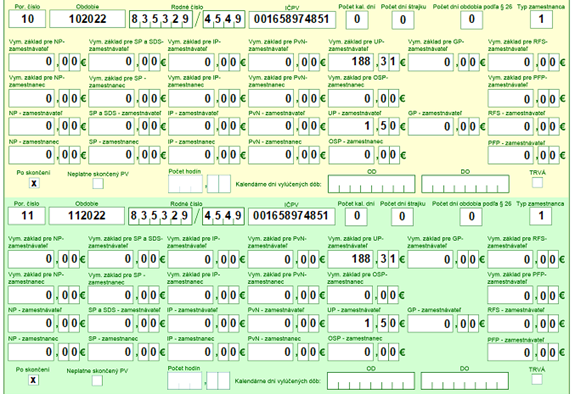
Task: Click 'Počet dní štrajku' field in record 11
Action: click(402, 216)
